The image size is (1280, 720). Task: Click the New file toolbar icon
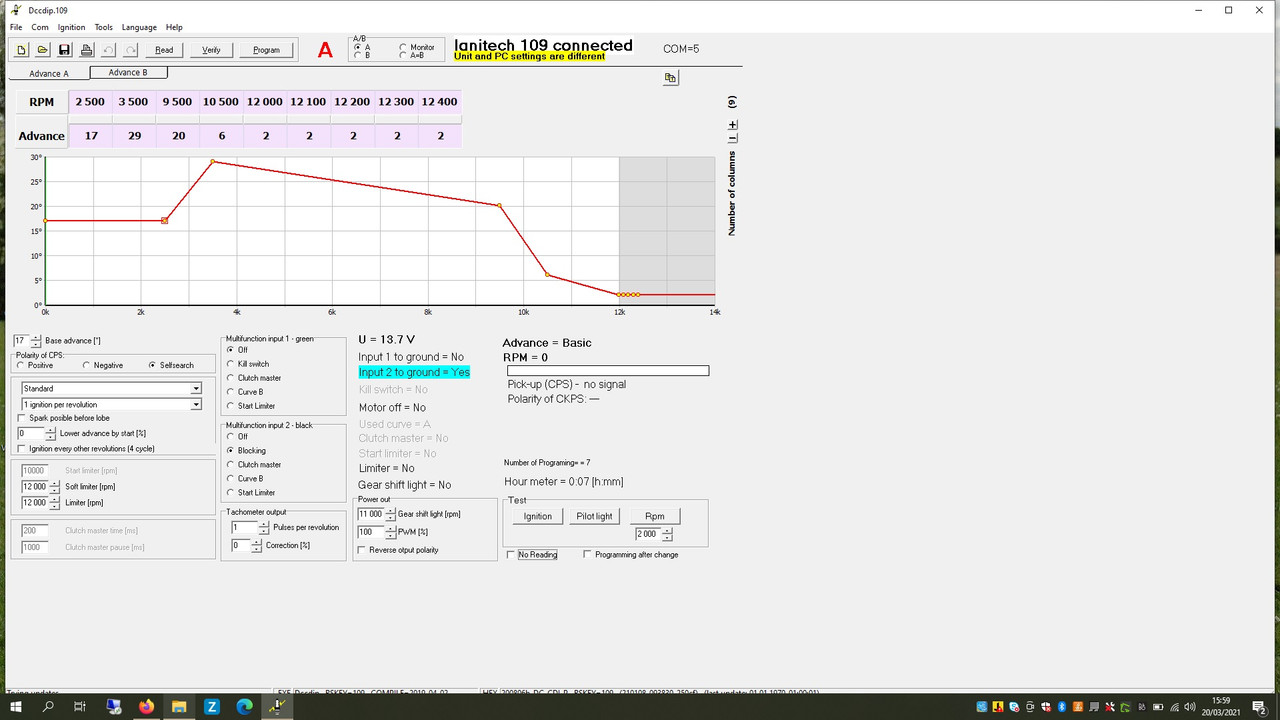click(x=22, y=50)
